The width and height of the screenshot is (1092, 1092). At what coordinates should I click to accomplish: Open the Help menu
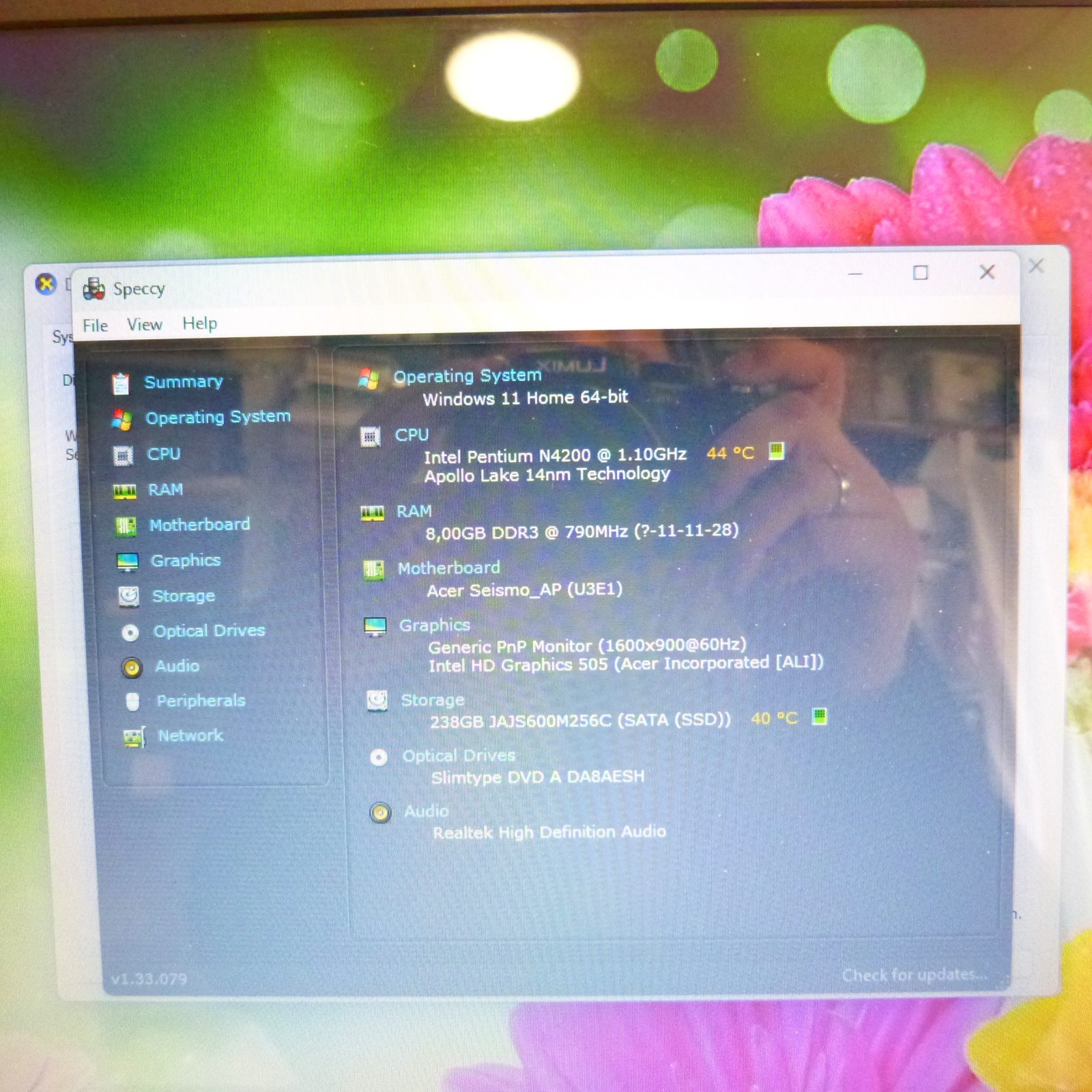(x=200, y=324)
